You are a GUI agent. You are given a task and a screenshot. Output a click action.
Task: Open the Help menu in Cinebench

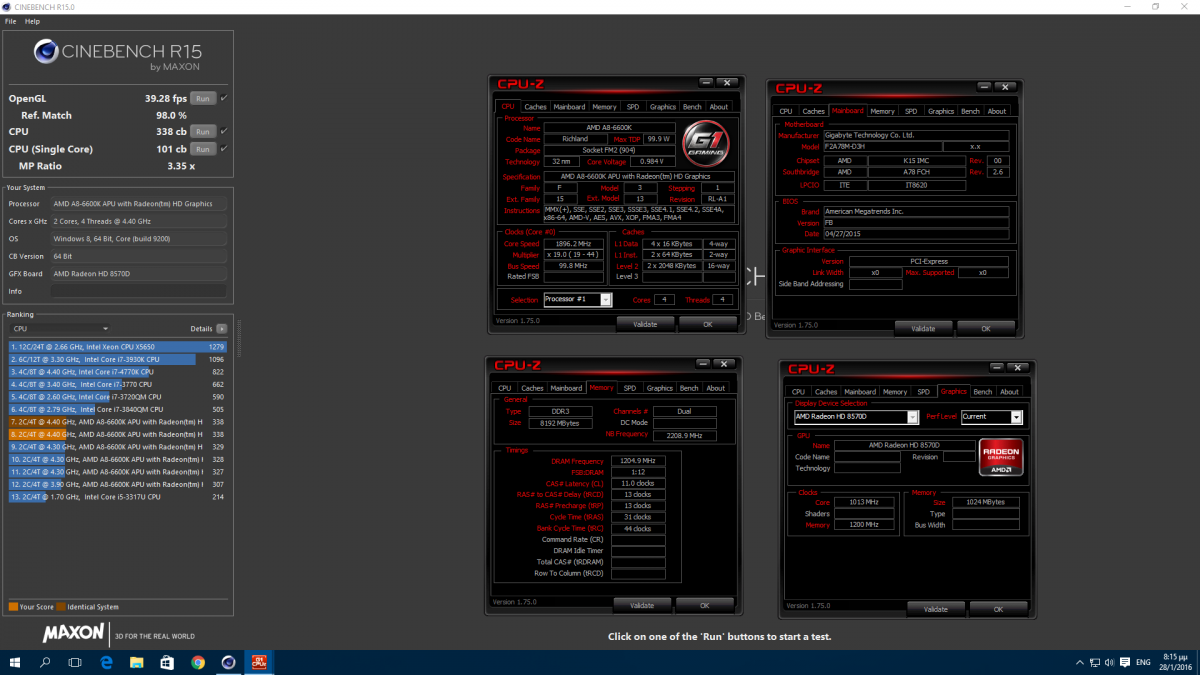point(32,21)
